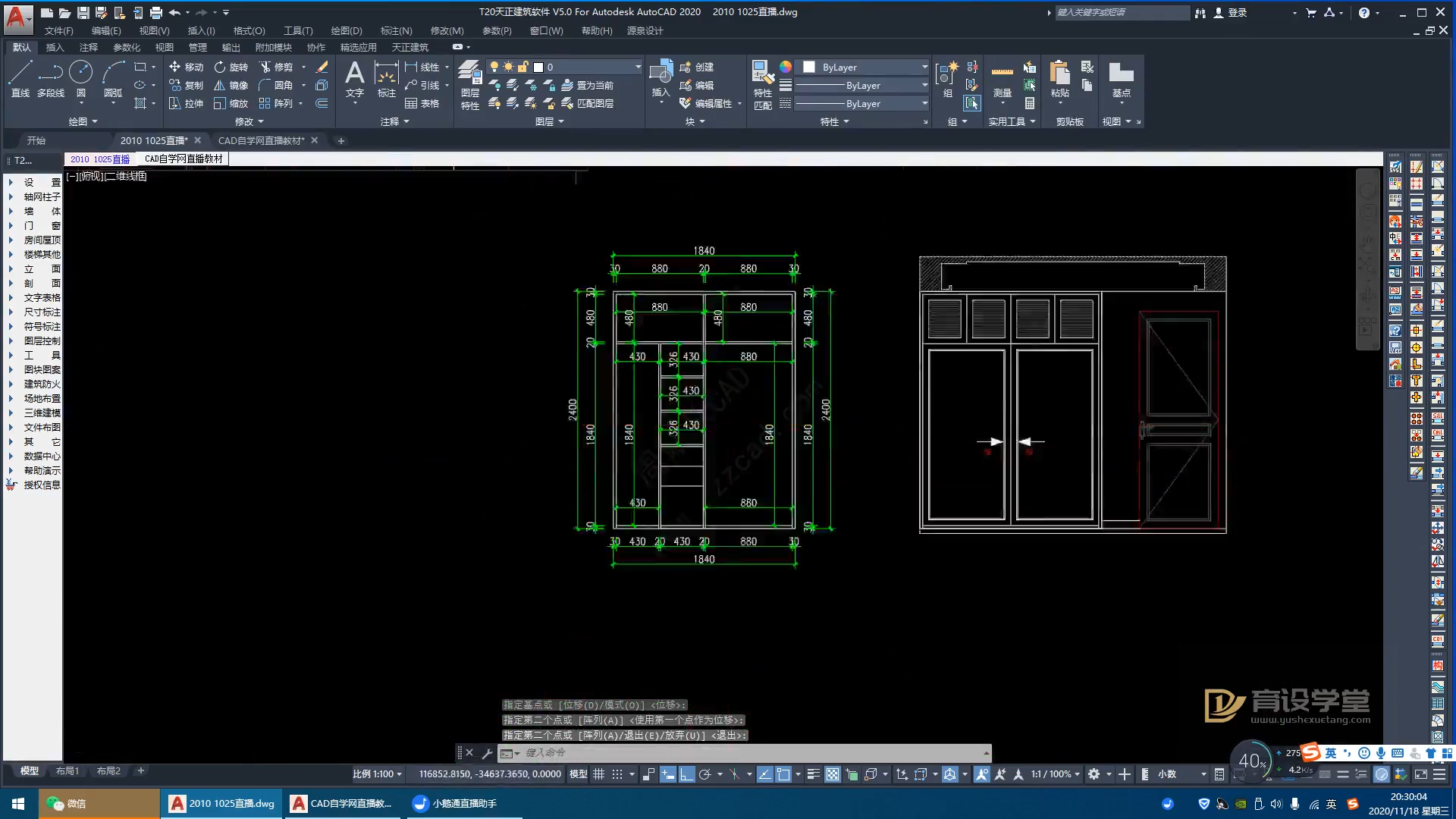
Task: Click the 表格 (Table) tool
Action: tap(422, 103)
